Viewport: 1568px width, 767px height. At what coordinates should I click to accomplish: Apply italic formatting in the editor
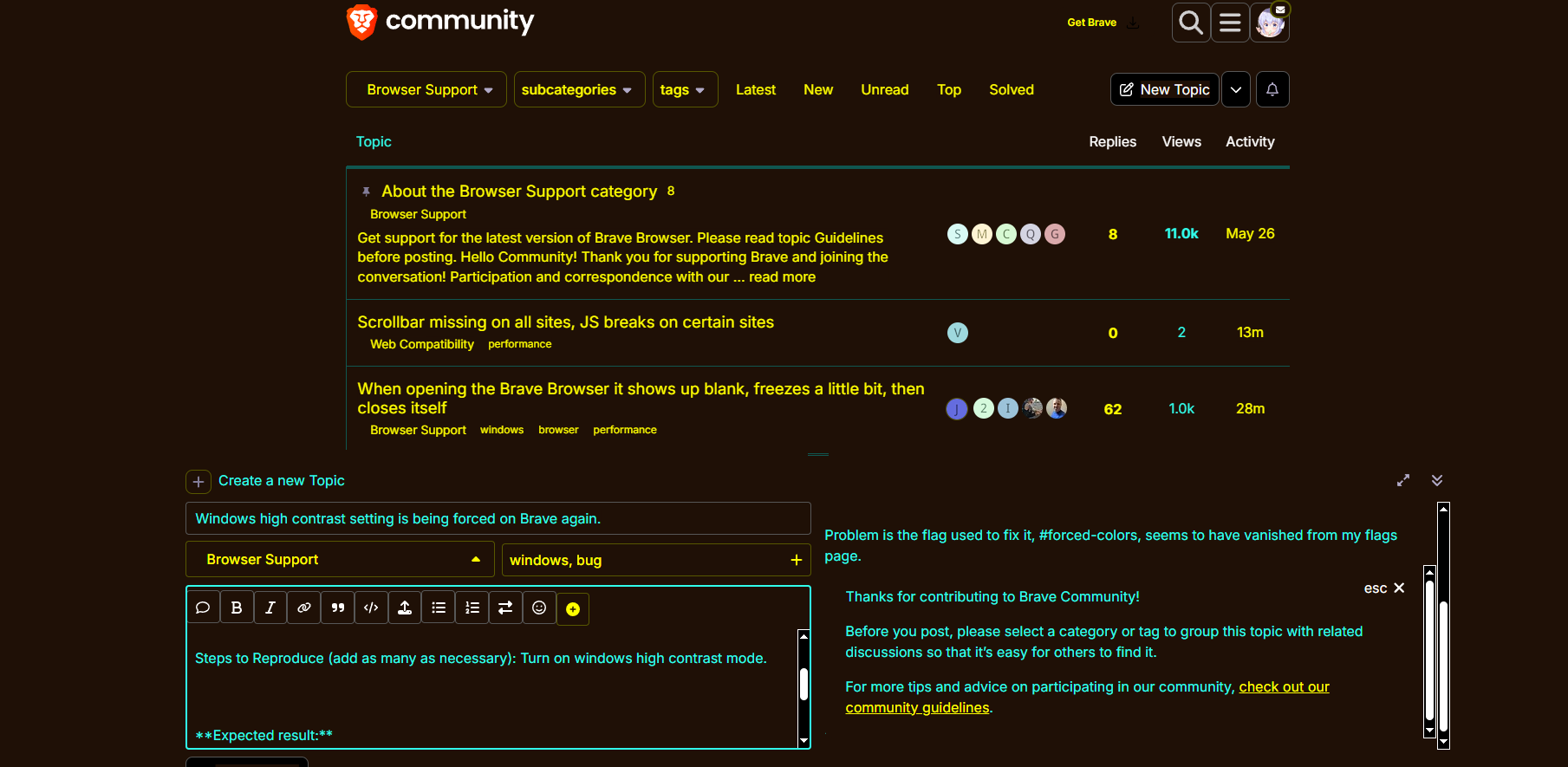click(270, 608)
